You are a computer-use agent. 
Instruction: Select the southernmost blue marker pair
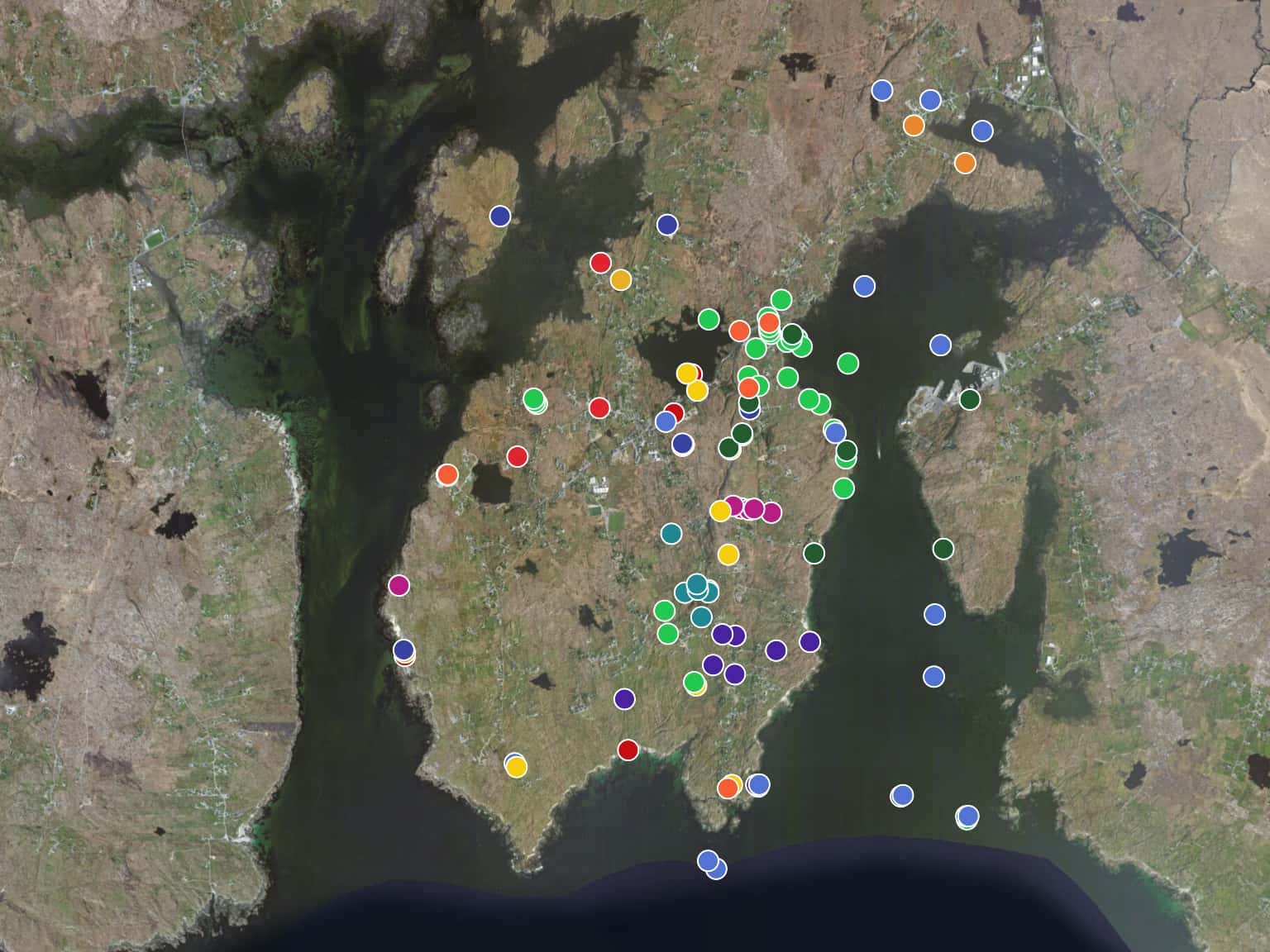click(711, 864)
